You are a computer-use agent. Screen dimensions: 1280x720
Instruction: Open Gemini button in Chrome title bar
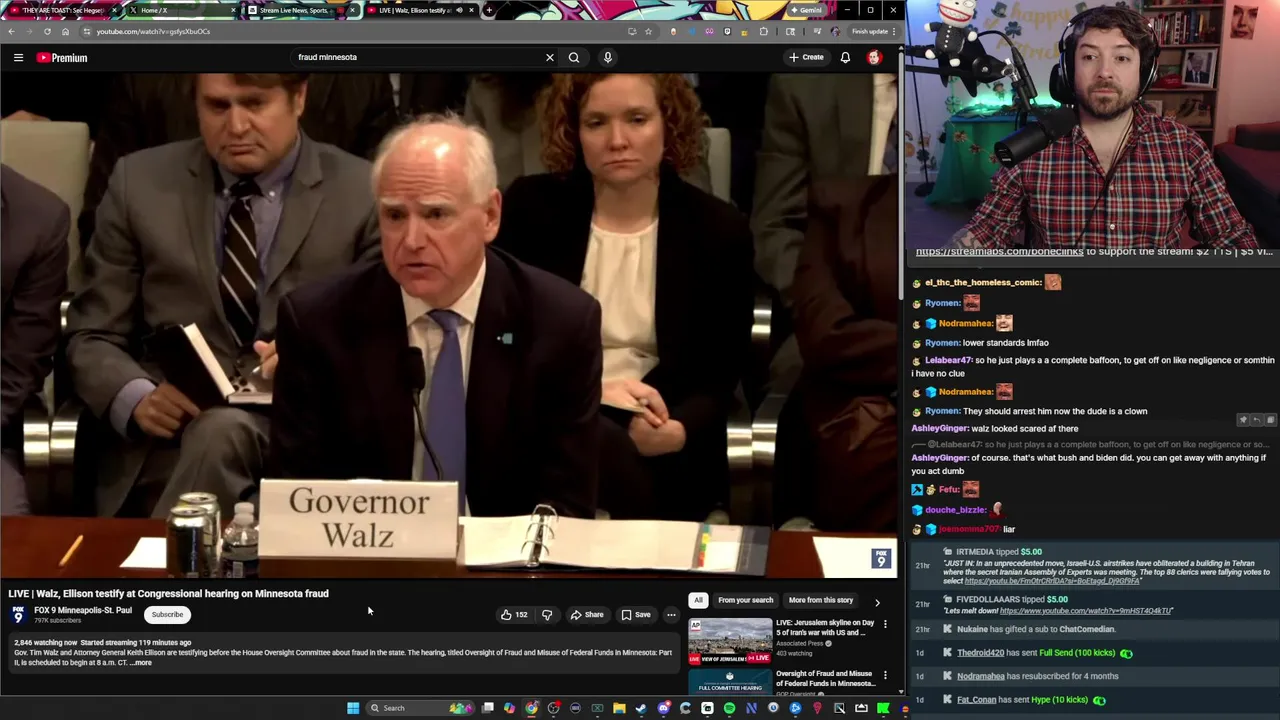pyautogui.click(x=806, y=10)
